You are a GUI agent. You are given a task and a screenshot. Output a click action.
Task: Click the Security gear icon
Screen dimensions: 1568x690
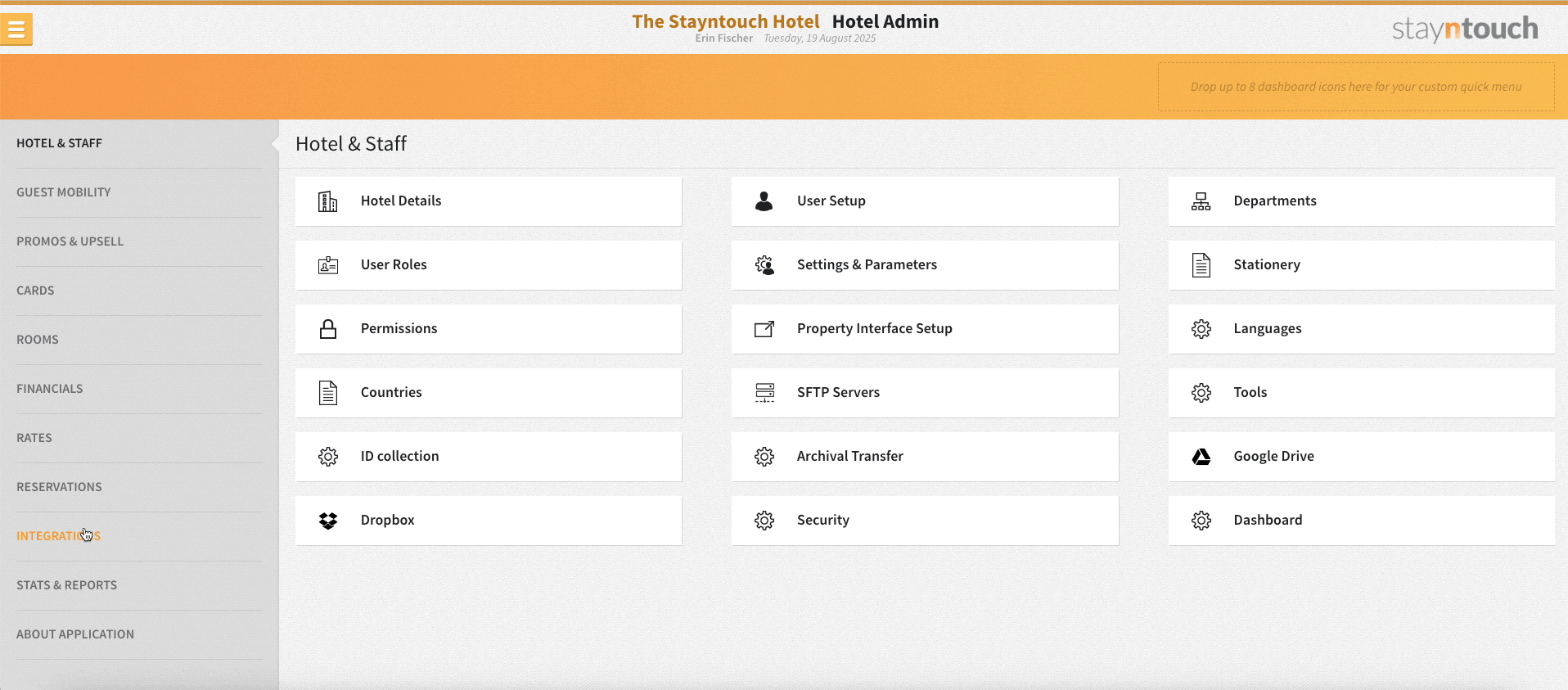pos(764,521)
